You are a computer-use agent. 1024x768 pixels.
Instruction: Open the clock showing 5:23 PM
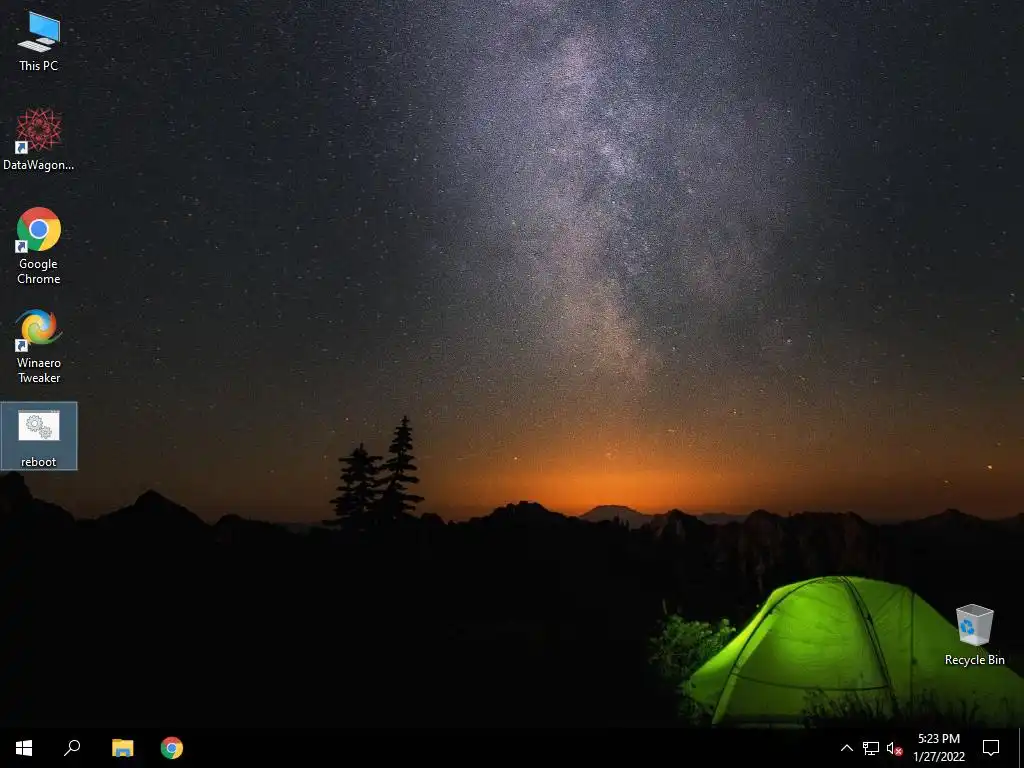point(939,748)
